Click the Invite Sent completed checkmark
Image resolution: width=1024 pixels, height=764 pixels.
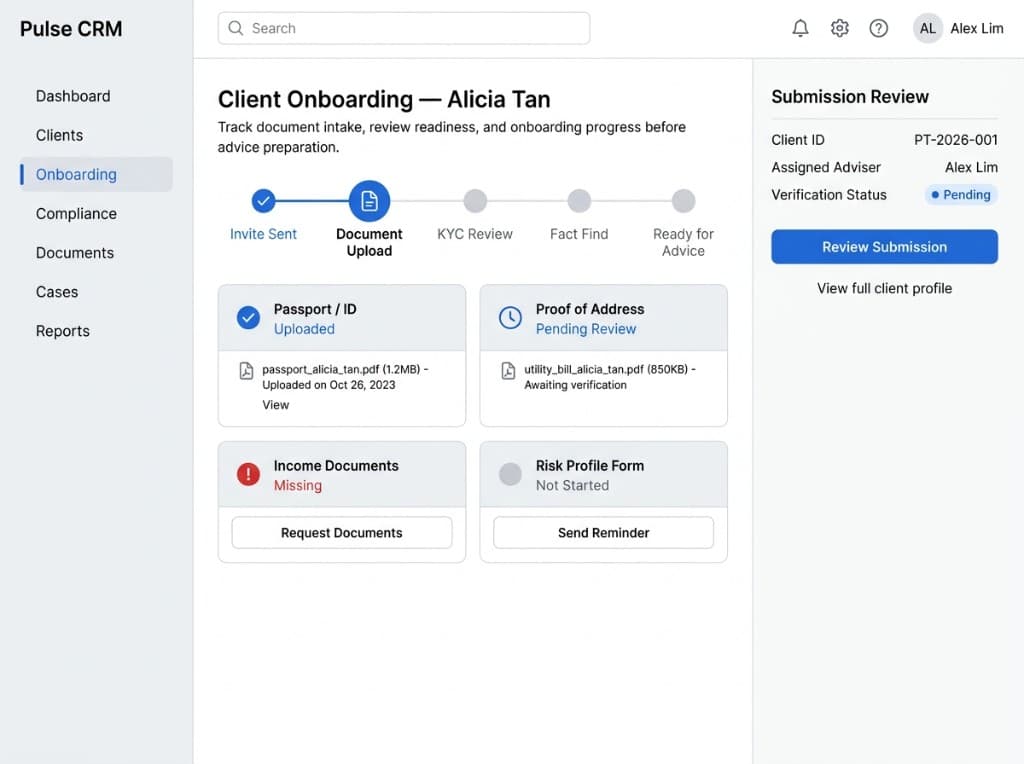pos(263,200)
